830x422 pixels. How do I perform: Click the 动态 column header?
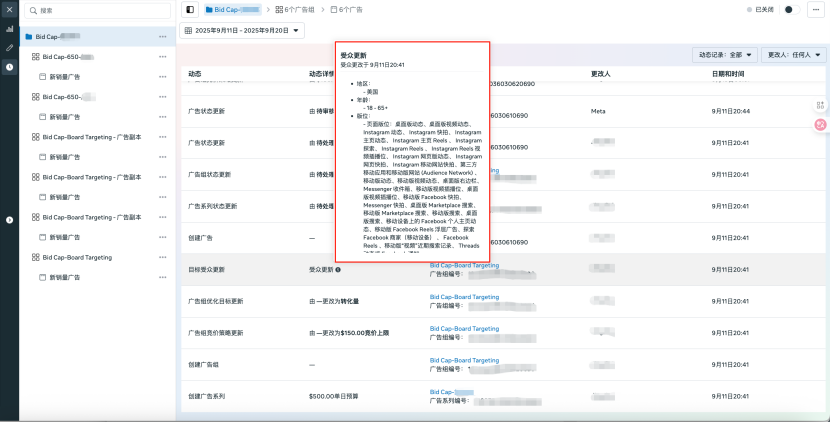[195, 74]
